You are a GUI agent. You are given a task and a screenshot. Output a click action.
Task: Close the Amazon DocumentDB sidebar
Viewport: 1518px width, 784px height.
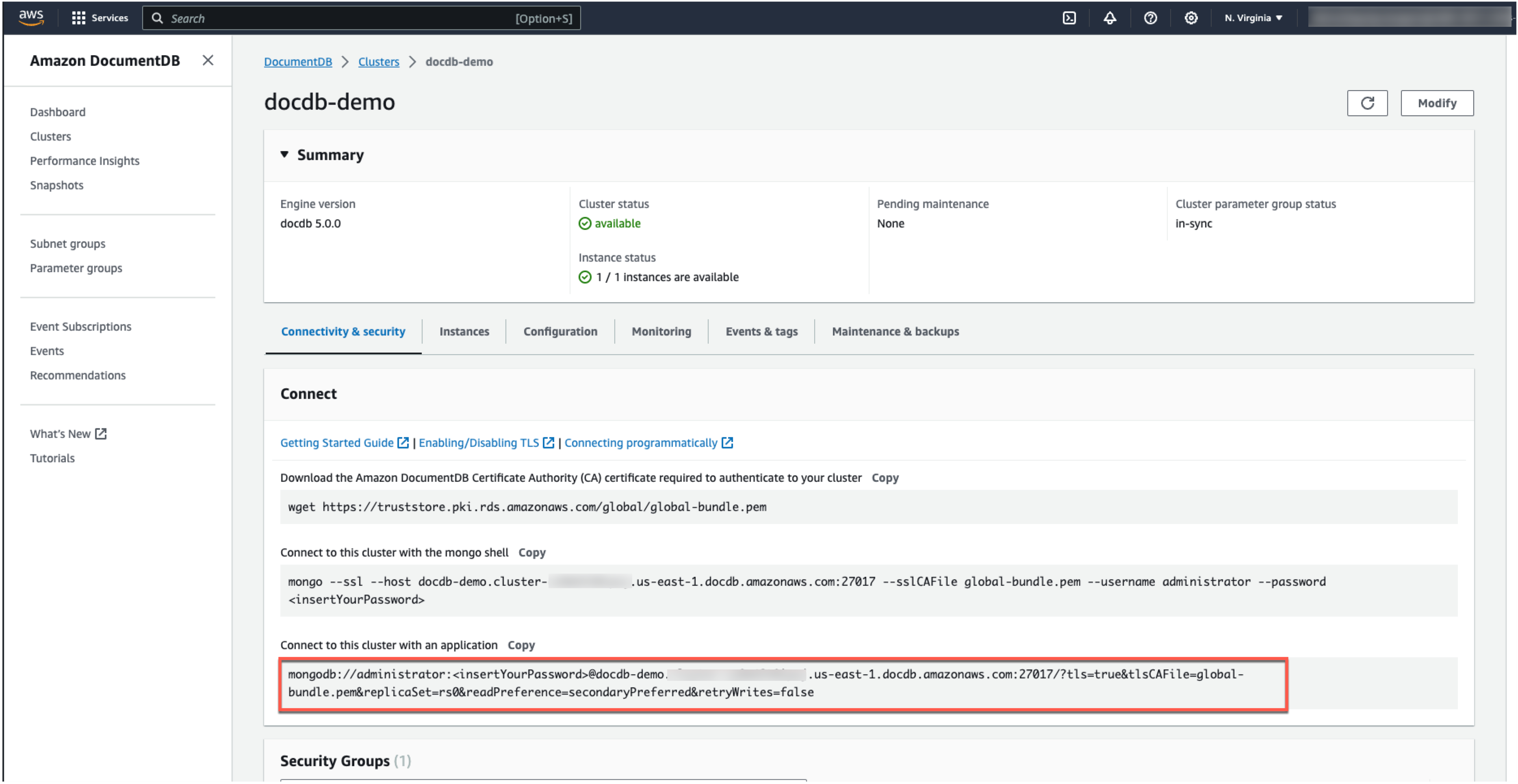coord(208,60)
